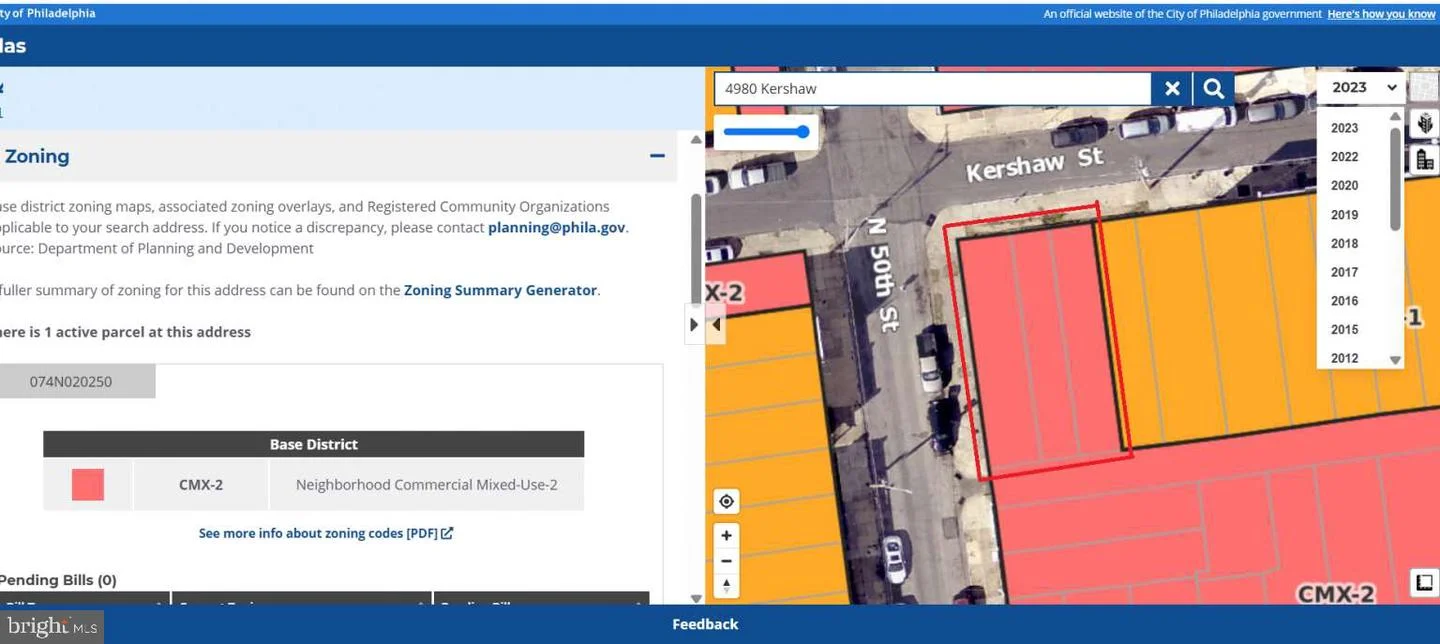Collapse panel with the left-pointing arrow toggle
Viewport: 1440px width, 644px height.
tap(716, 325)
